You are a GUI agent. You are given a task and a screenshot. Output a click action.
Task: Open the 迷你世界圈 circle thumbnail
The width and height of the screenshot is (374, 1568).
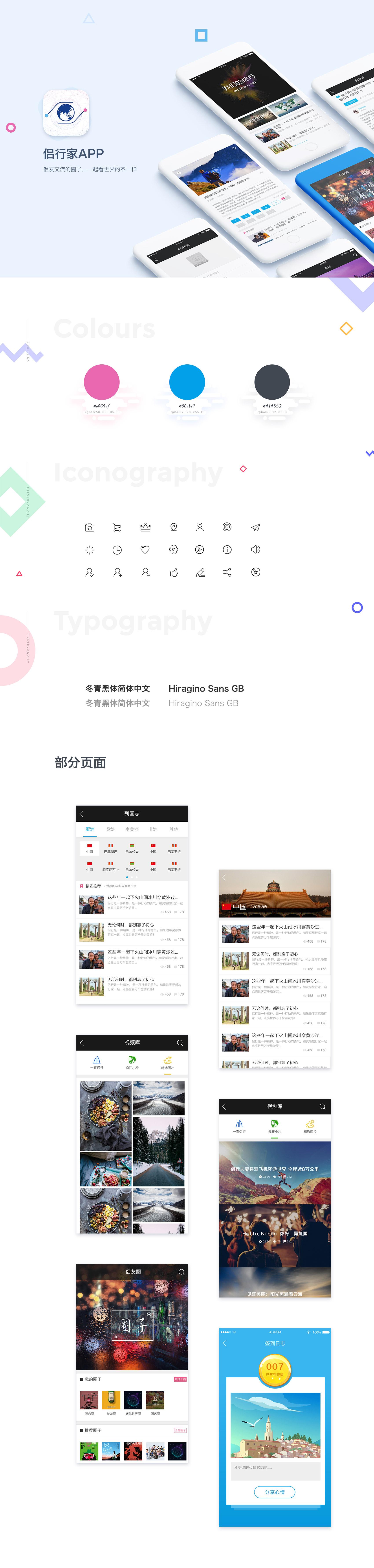coord(133,1400)
